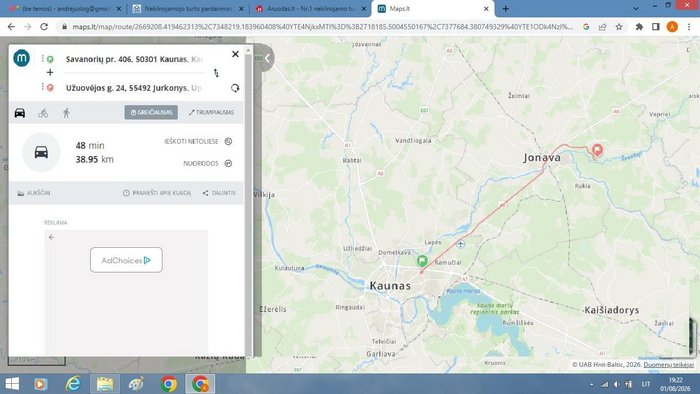Screen dimensions: 700x394
Task: Switch to the Aruodas.lt browser tab
Action: click(311, 8)
